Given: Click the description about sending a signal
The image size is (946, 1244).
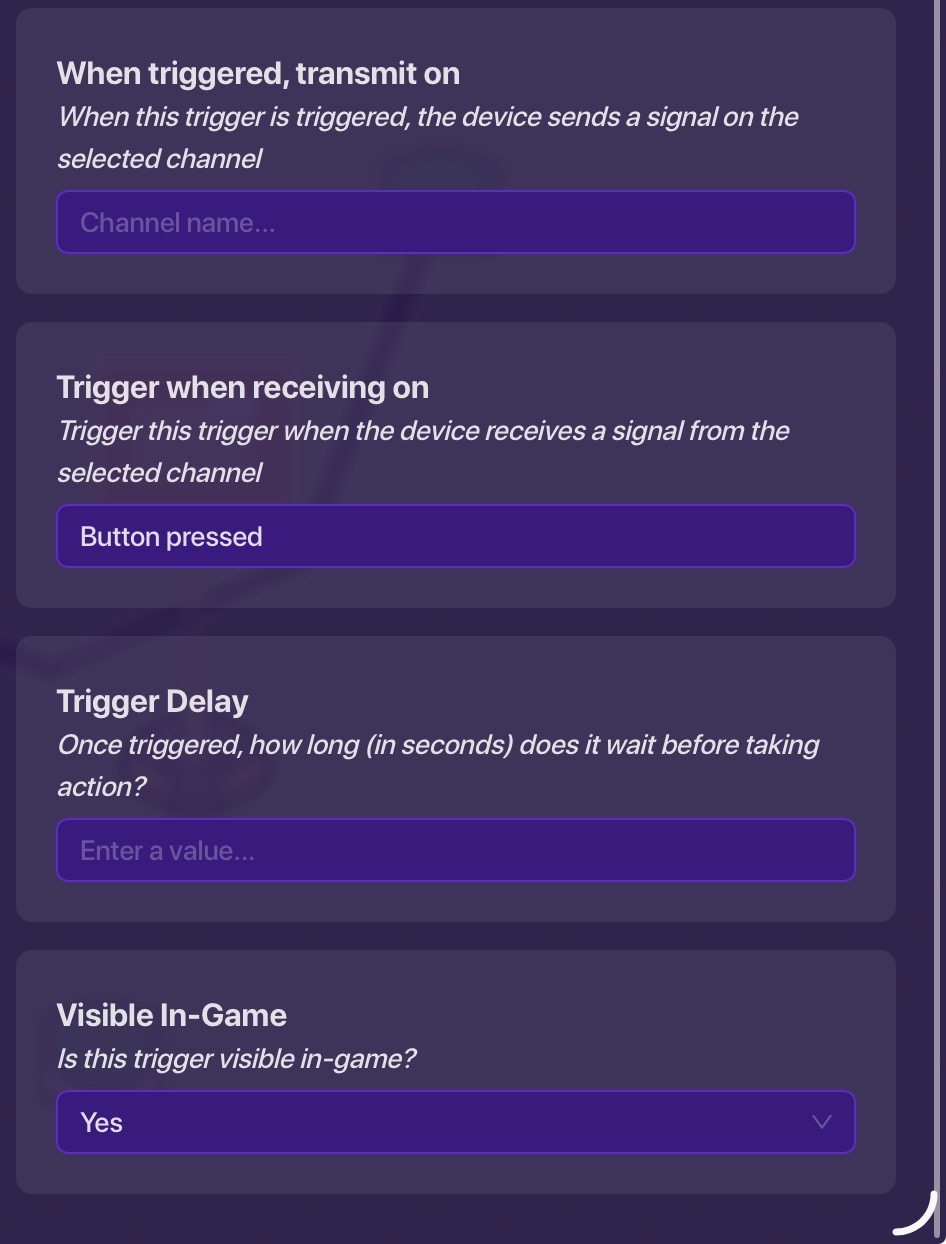Looking at the screenshot, I should pyautogui.click(x=427, y=137).
